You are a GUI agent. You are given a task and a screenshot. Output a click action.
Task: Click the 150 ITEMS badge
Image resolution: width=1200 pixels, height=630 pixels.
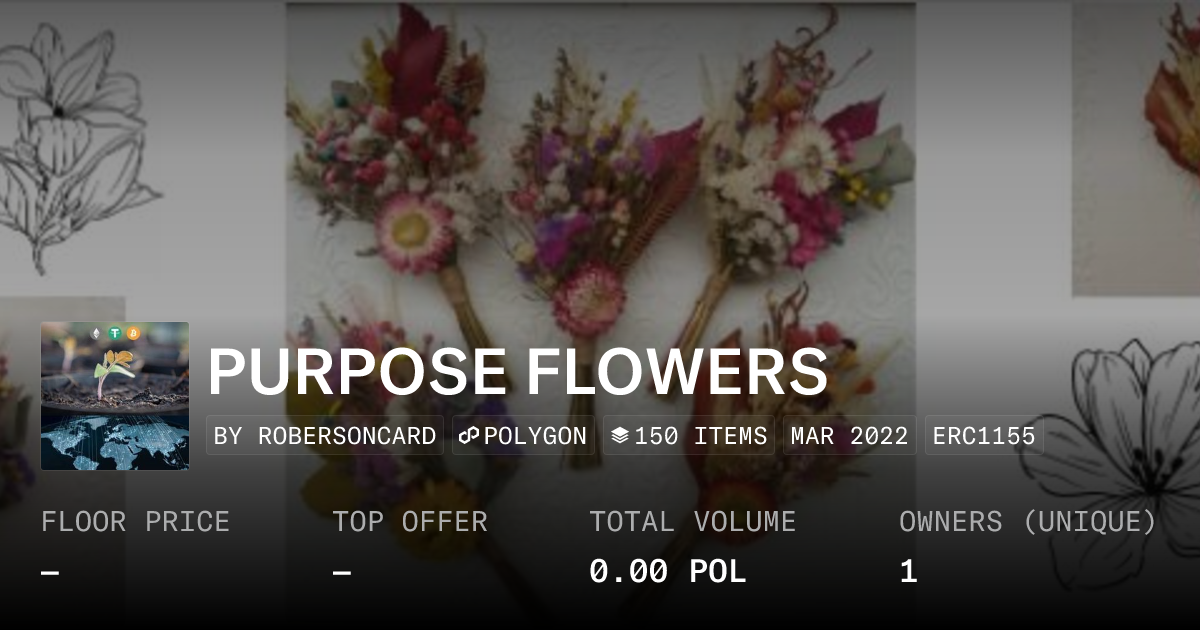[x=689, y=436]
